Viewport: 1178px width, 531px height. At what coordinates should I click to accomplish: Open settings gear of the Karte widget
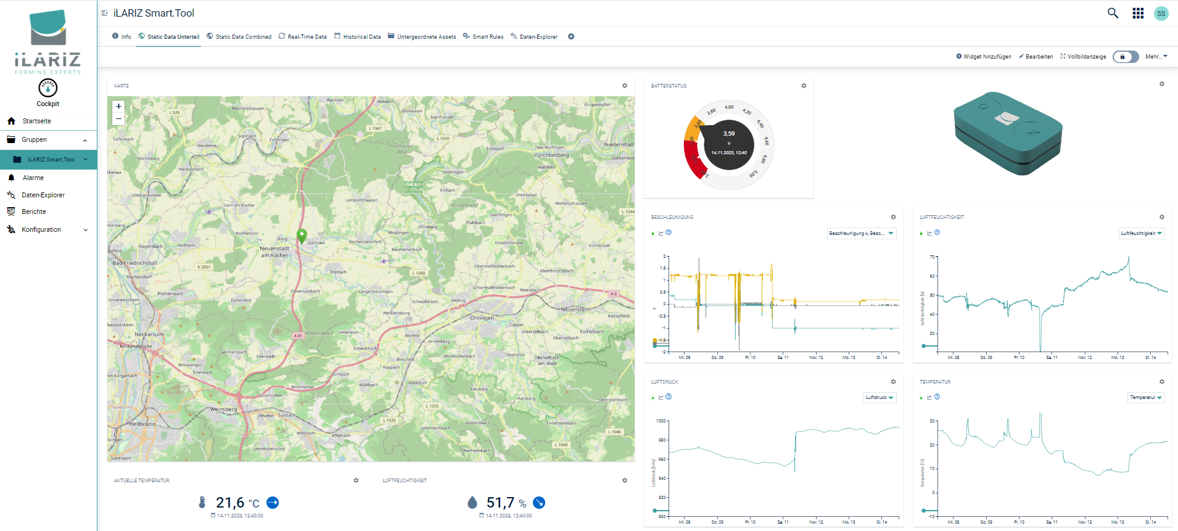tap(624, 86)
